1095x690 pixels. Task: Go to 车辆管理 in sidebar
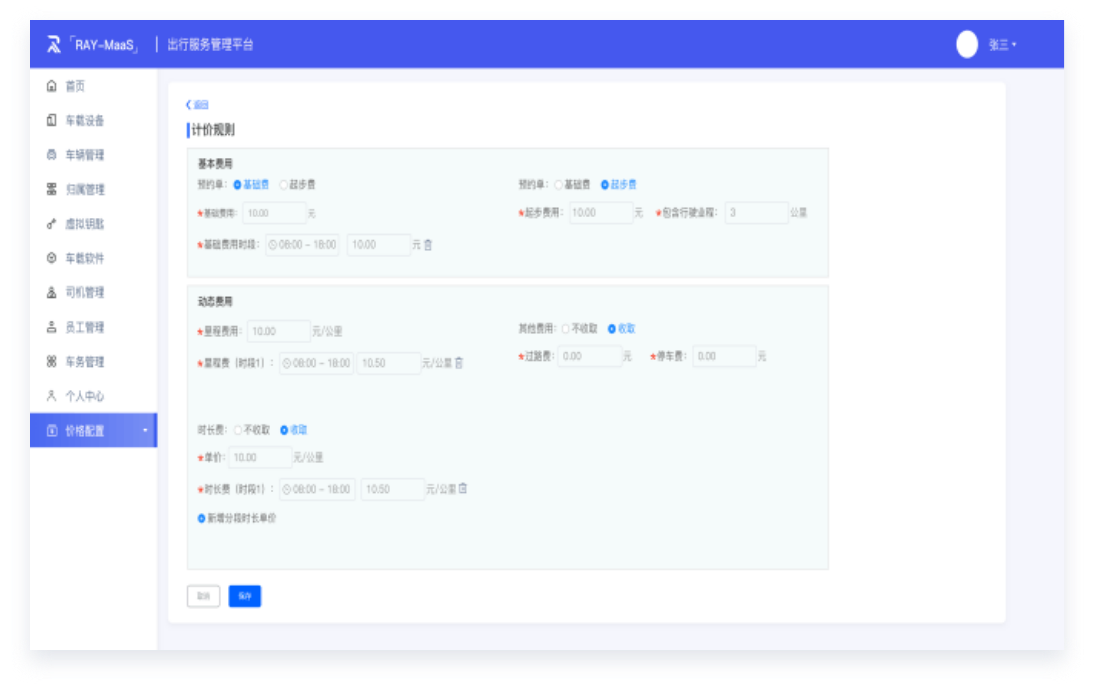pos(84,155)
